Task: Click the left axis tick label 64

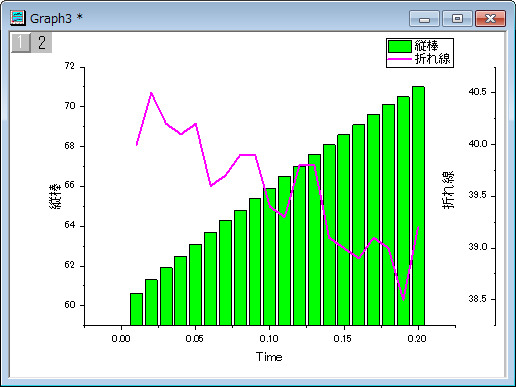Action: [70, 225]
